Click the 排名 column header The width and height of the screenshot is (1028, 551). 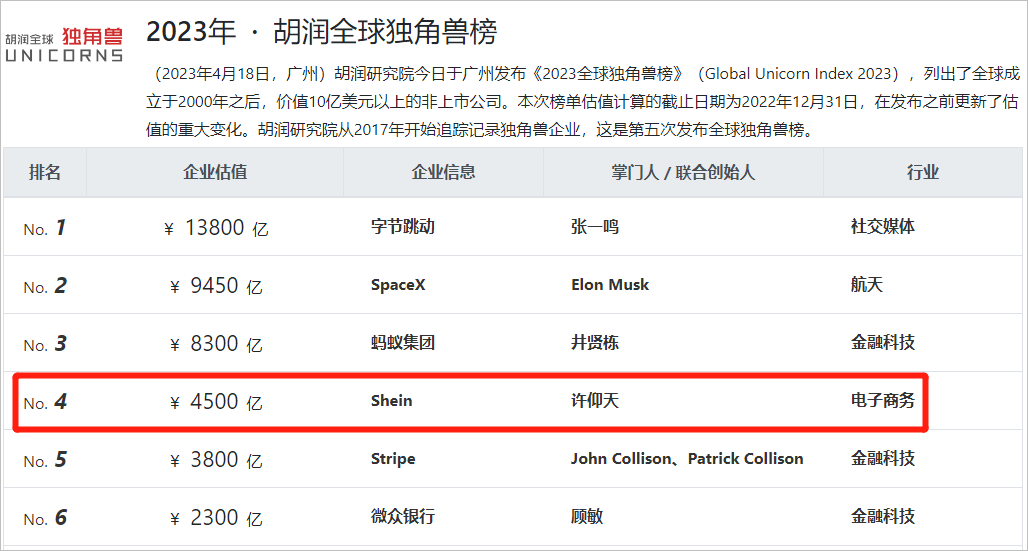[x=45, y=172]
